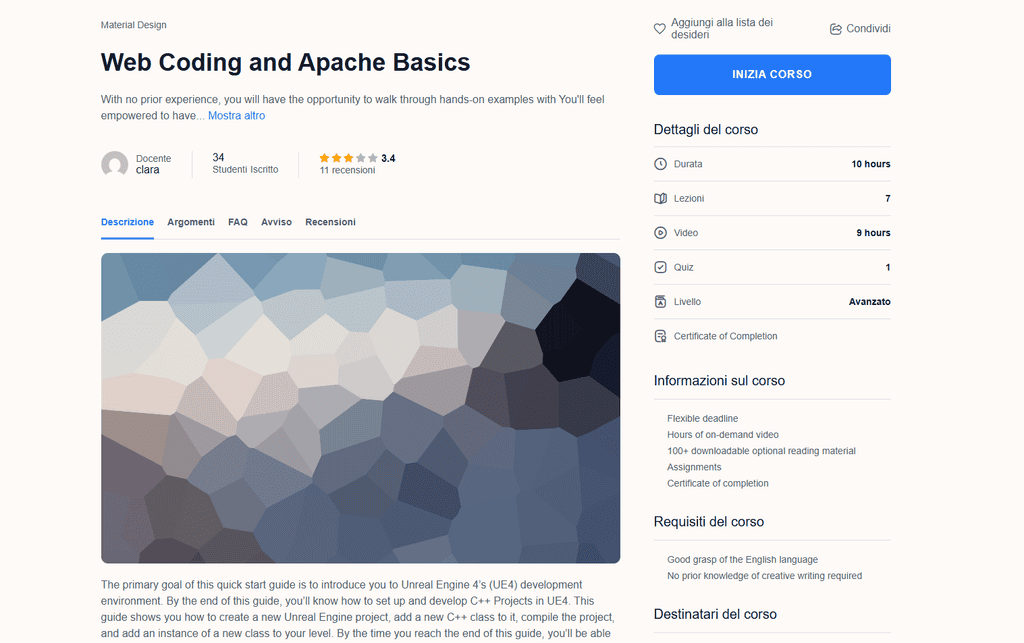Click 100+ downloadable optional reading material
Screen dimensions: 1024x643
tap(761, 451)
